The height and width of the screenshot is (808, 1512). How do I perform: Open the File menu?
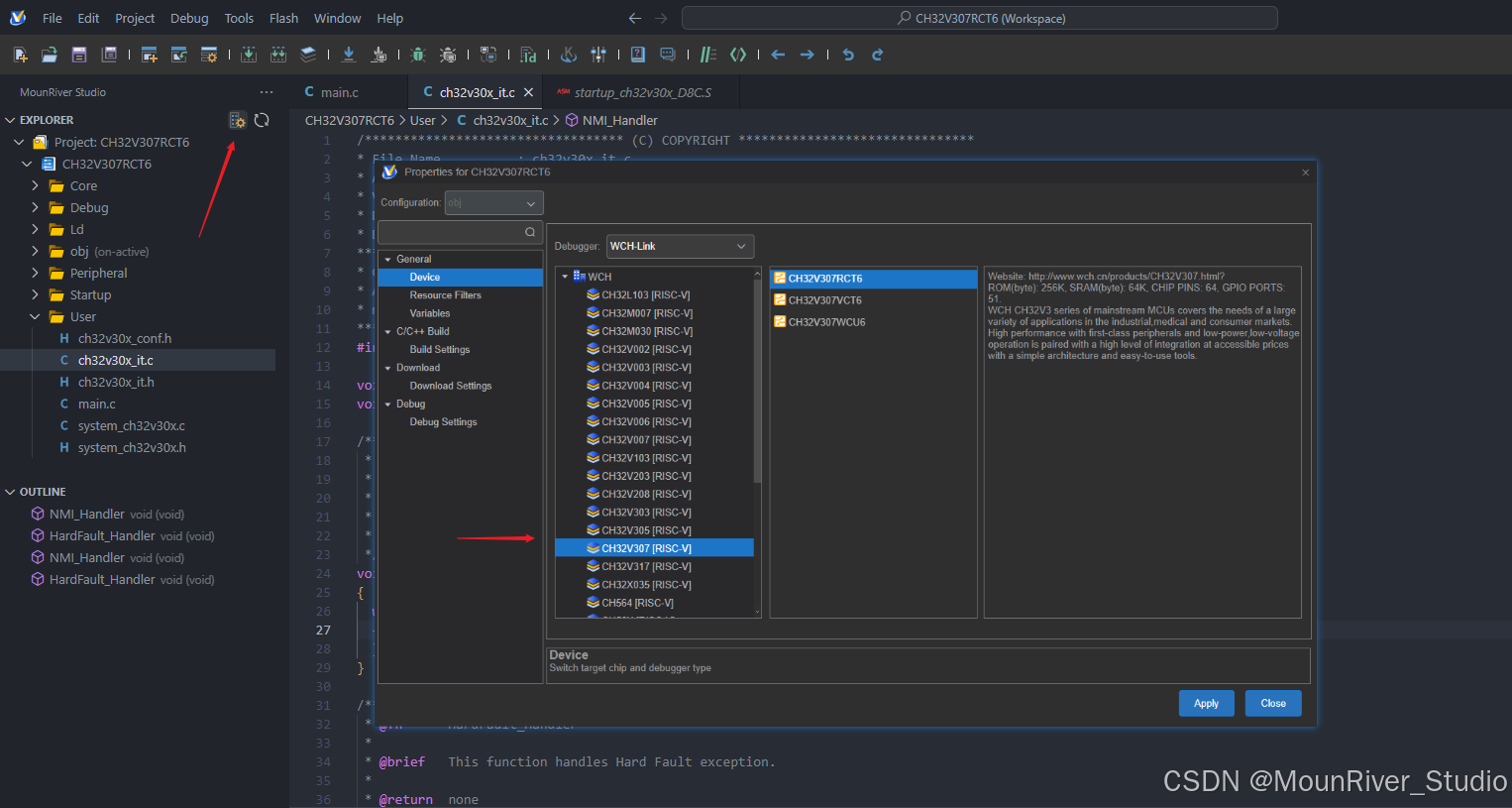pyautogui.click(x=53, y=18)
